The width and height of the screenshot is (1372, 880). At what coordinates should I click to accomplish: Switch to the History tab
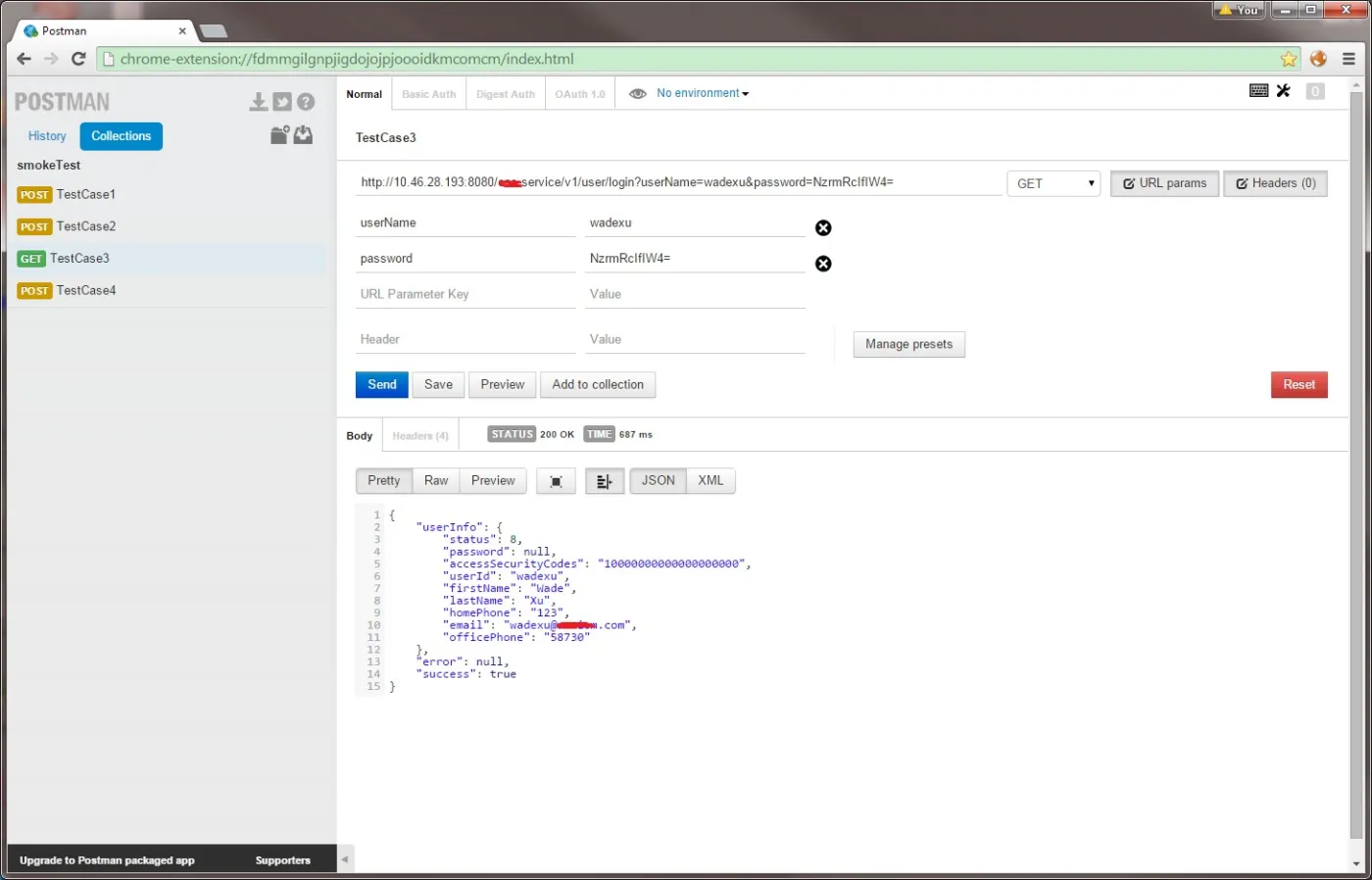(47, 136)
